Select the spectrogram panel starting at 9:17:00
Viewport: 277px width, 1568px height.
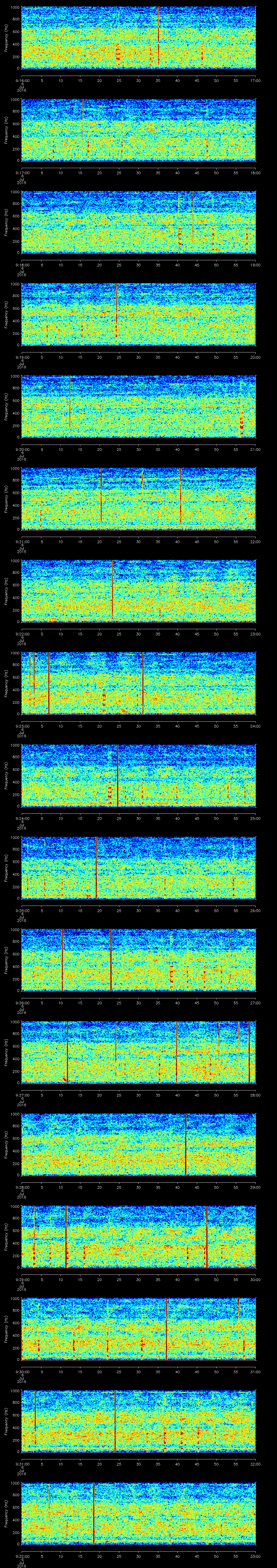tap(139, 130)
